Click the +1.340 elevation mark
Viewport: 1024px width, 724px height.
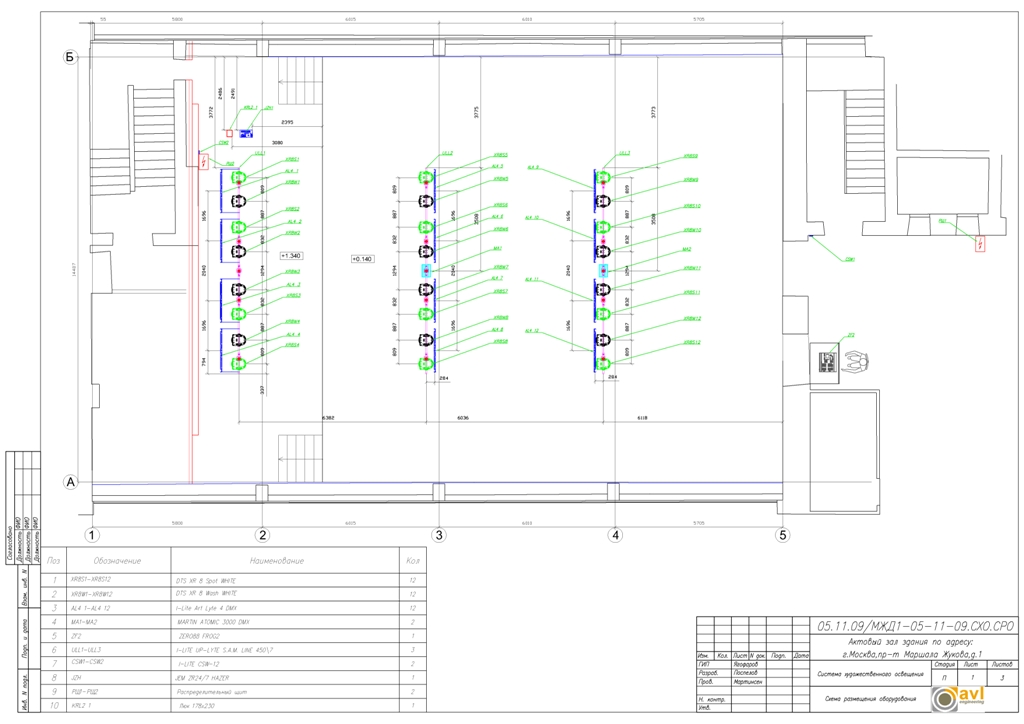pyautogui.click(x=291, y=256)
